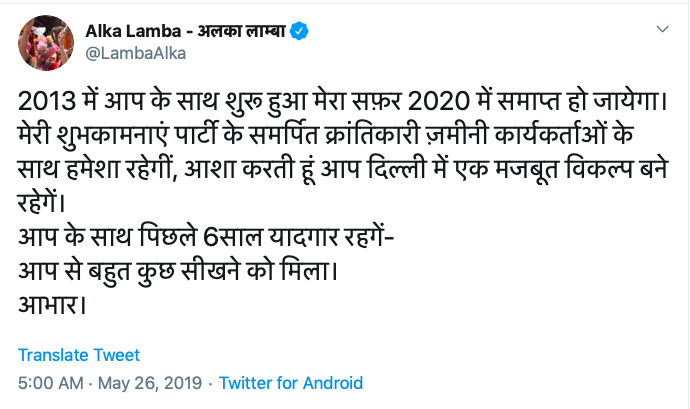The width and height of the screenshot is (690, 409).
Task: Open the "5:00 AM · May 26, 2019" timestamp
Action: point(110,383)
